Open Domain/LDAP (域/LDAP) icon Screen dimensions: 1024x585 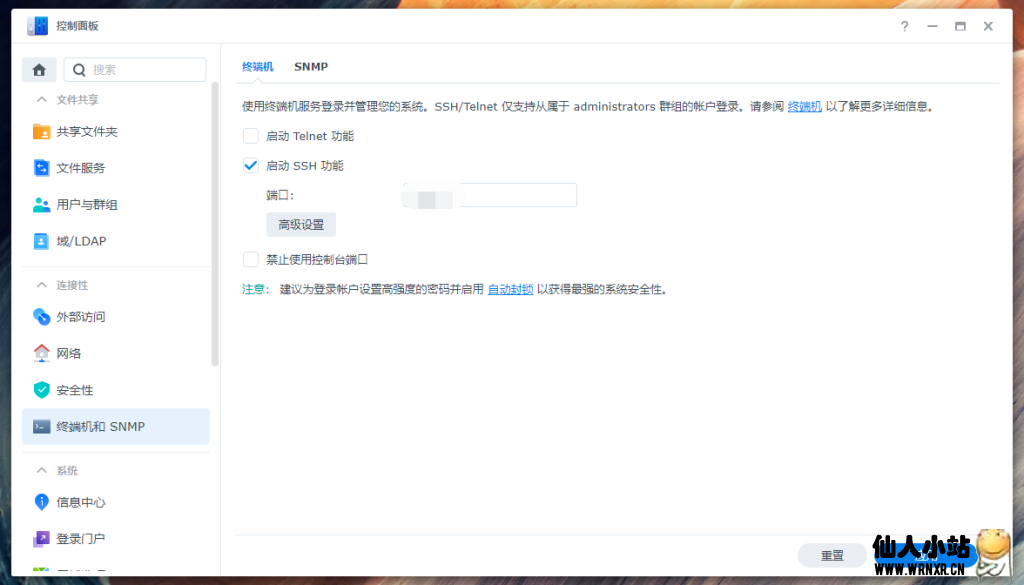pyautogui.click(x=41, y=241)
